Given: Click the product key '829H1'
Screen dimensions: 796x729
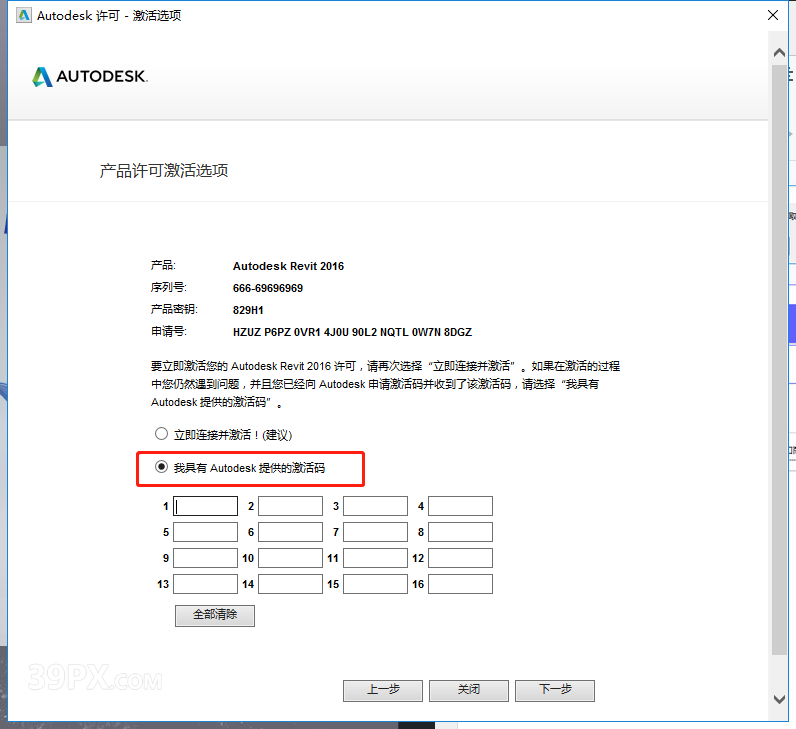Looking at the screenshot, I should (248, 310).
